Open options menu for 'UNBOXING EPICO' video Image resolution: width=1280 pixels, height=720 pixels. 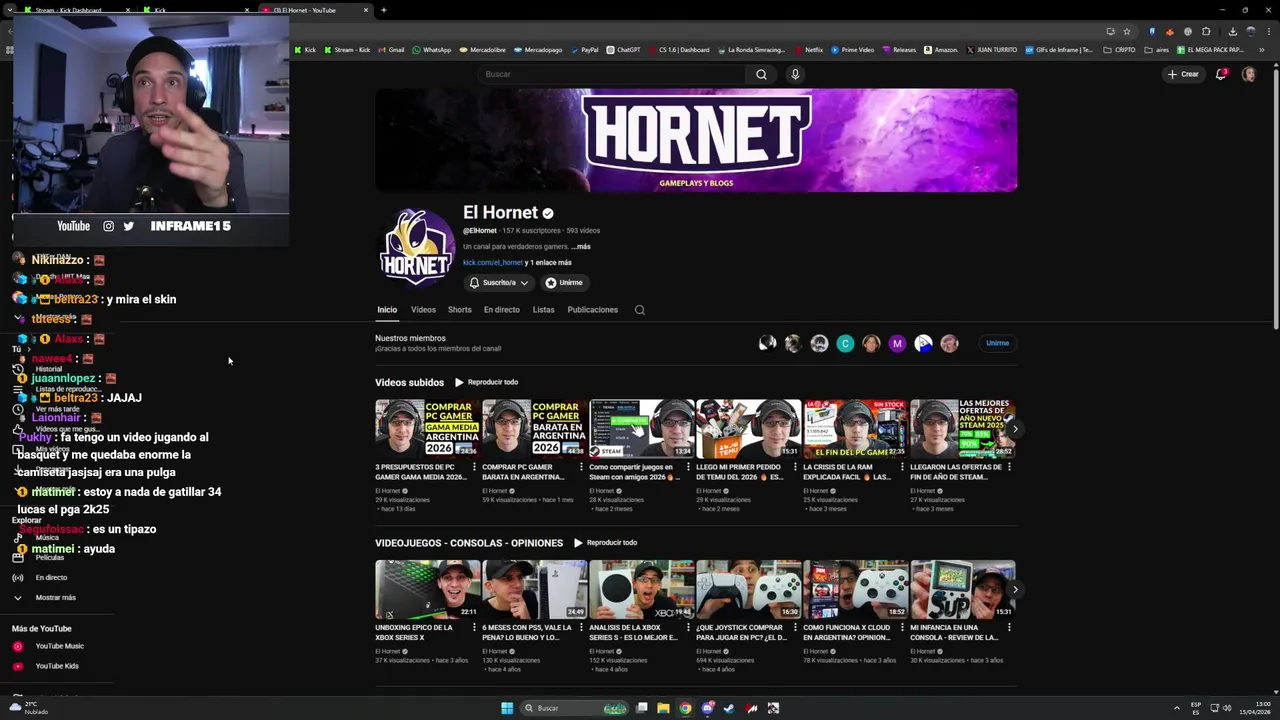point(474,628)
